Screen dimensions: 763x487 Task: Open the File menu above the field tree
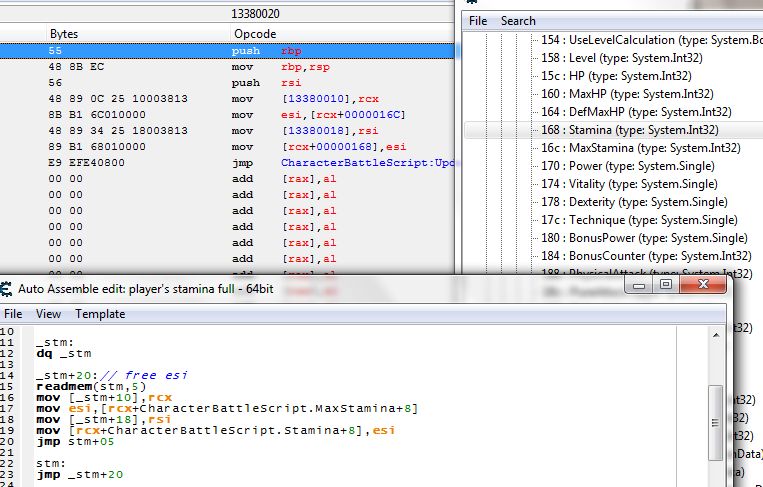coord(478,21)
